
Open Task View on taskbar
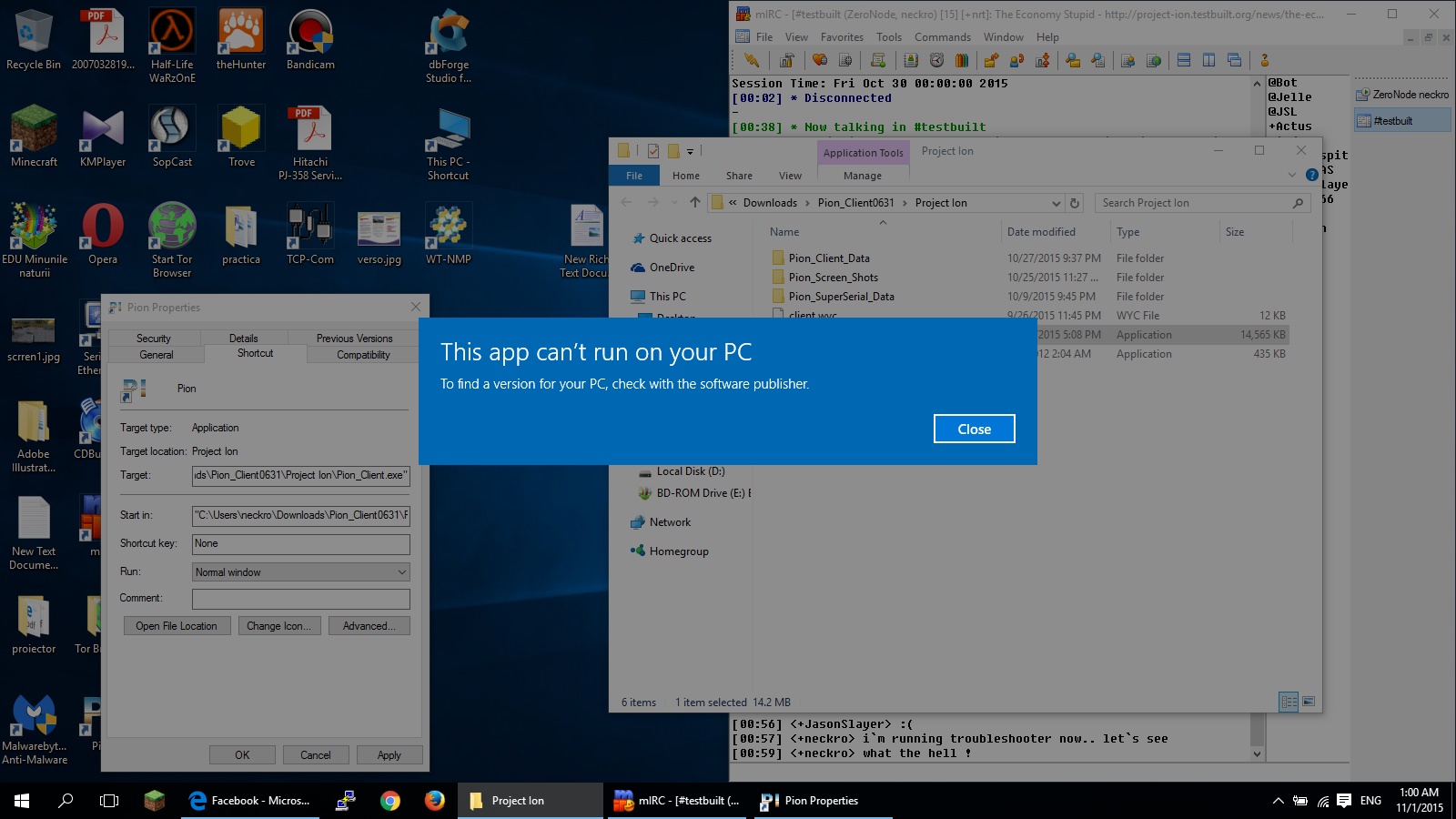coord(109,801)
